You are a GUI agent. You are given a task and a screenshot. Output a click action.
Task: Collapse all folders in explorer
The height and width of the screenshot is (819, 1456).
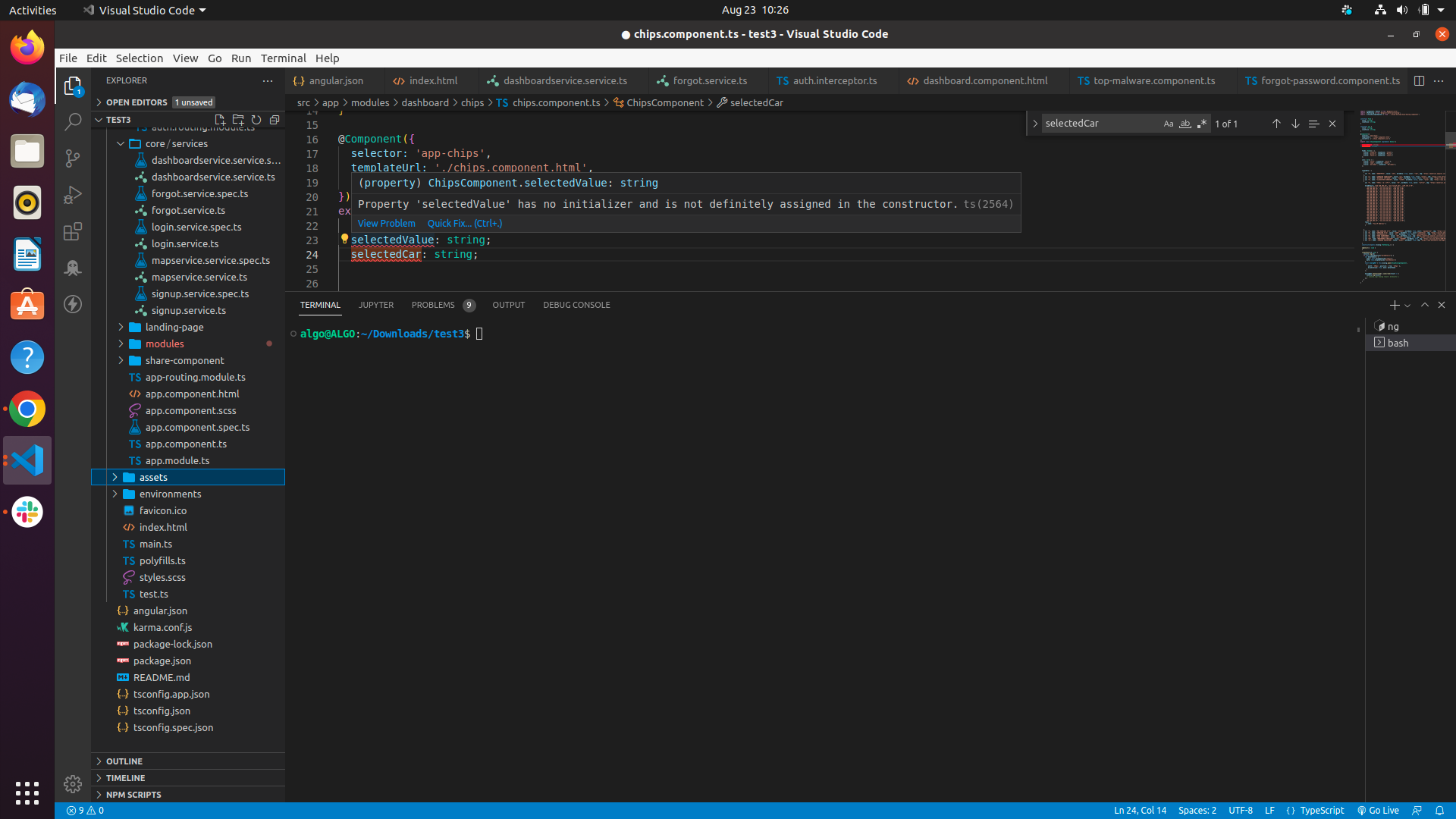275,120
